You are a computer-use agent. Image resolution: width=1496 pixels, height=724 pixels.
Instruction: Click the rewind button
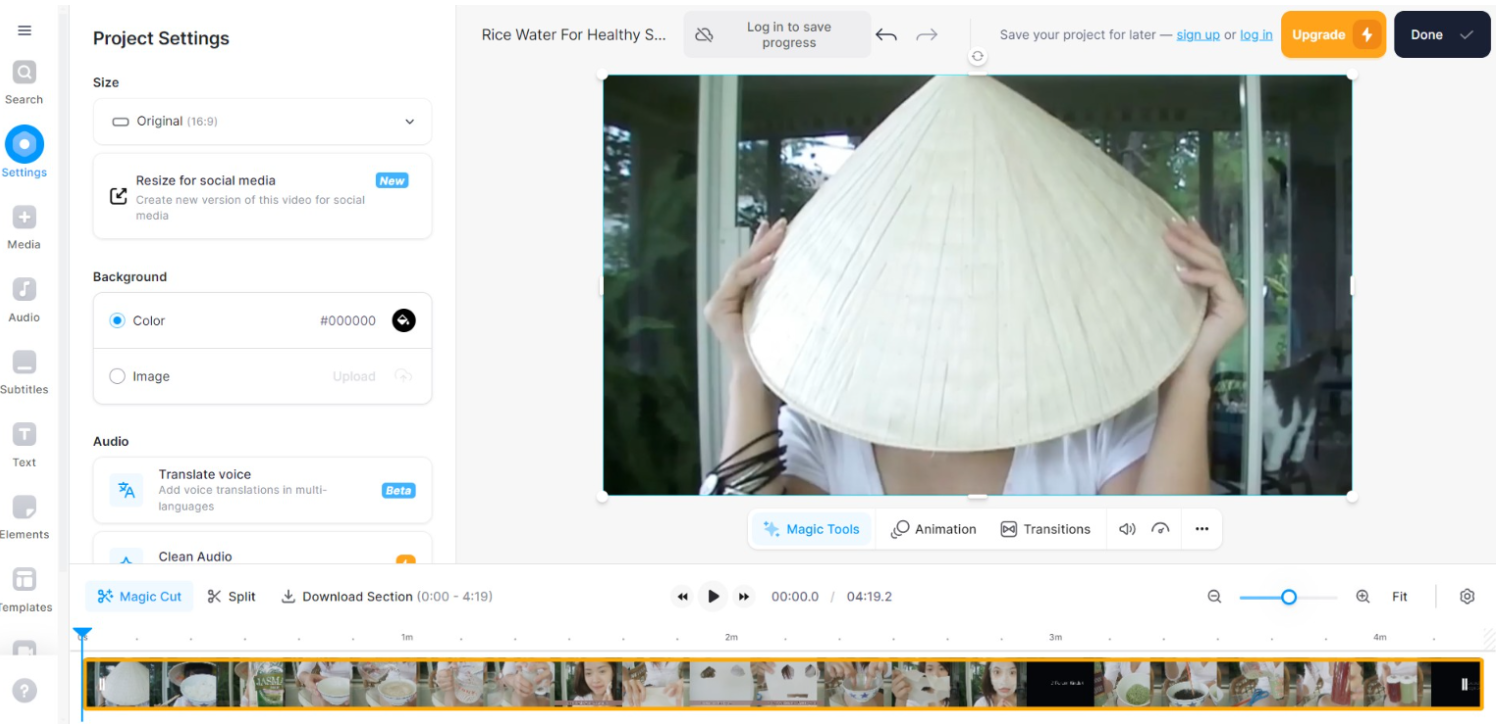pyautogui.click(x=682, y=597)
